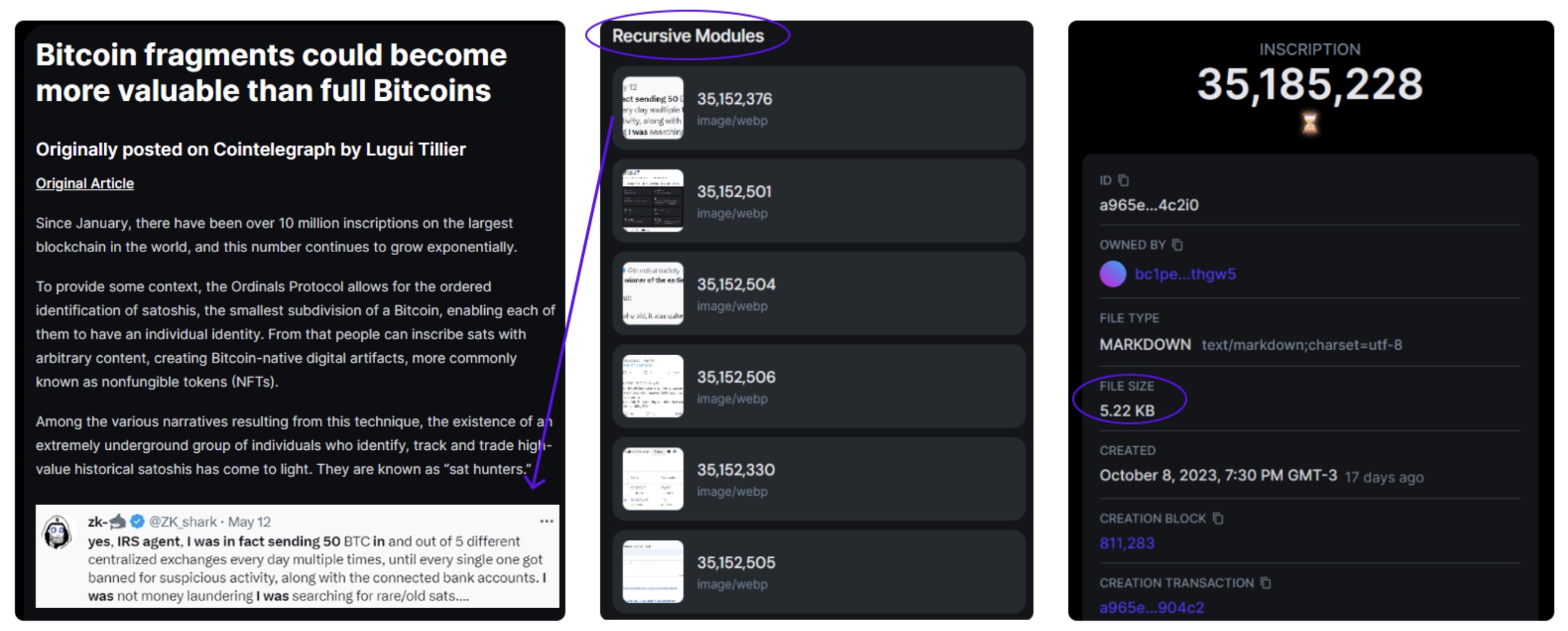Copy the creation transaction icon
Screen dimensions: 1568x631
click(x=1265, y=582)
